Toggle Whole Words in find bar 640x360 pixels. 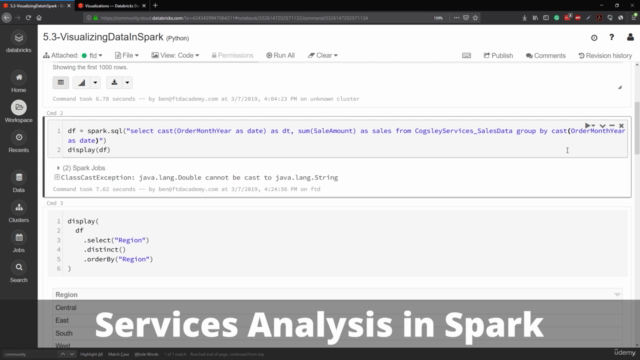coord(146,354)
